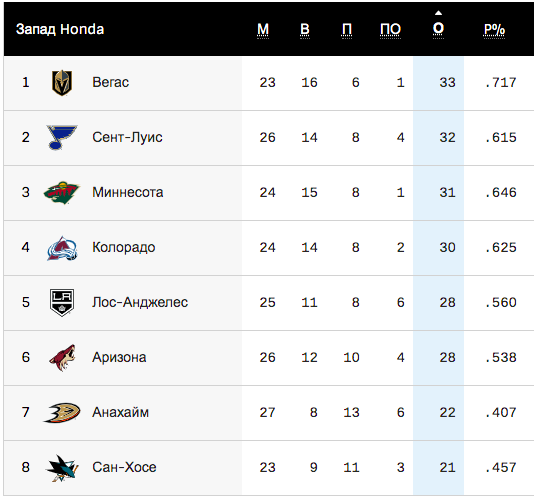The width and height of the screenshot is (534, 496).
Task: Open the Minnesota Wild team logo
Action: tap(62, 192)
